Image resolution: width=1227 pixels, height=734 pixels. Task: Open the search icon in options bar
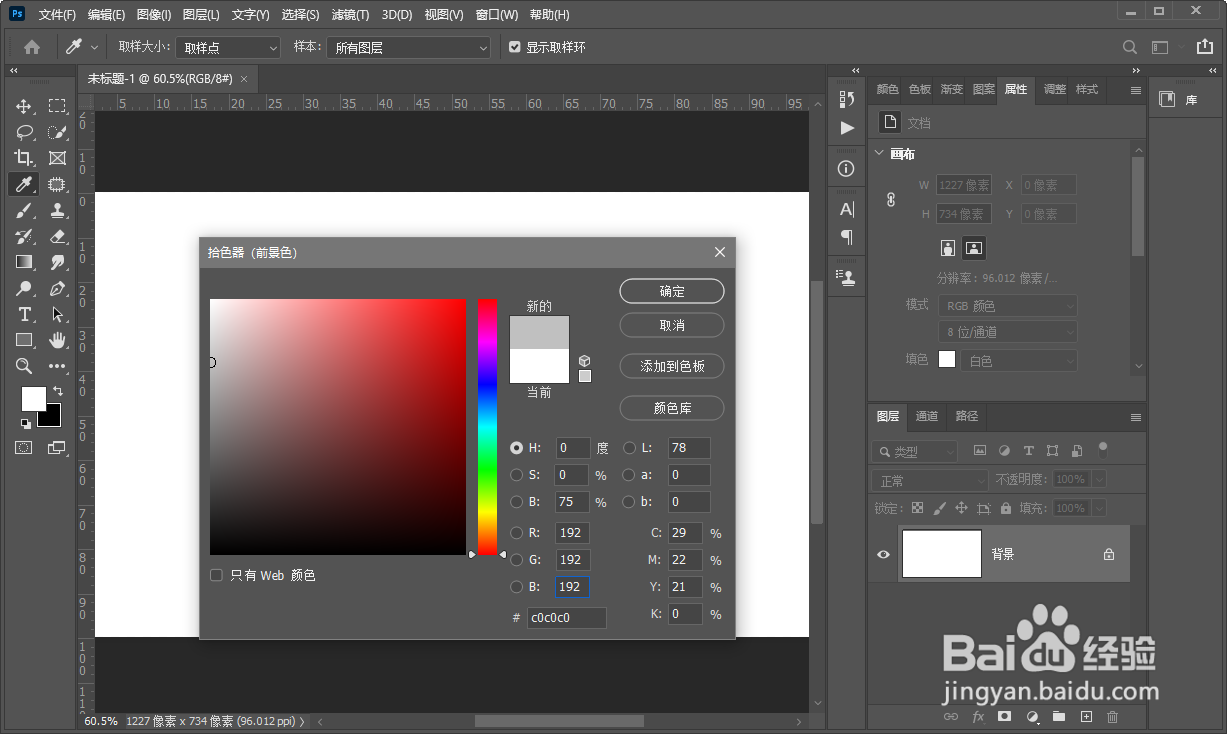1129,47
